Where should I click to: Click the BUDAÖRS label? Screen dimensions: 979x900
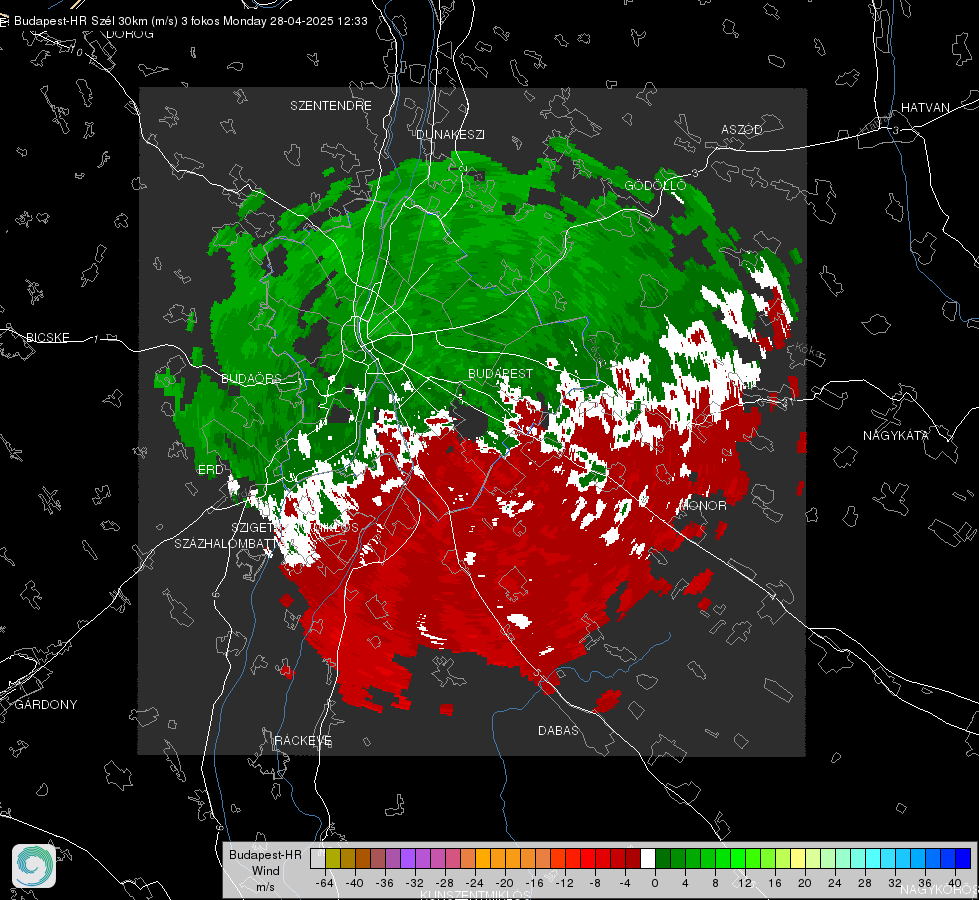[x=251, y=378]
